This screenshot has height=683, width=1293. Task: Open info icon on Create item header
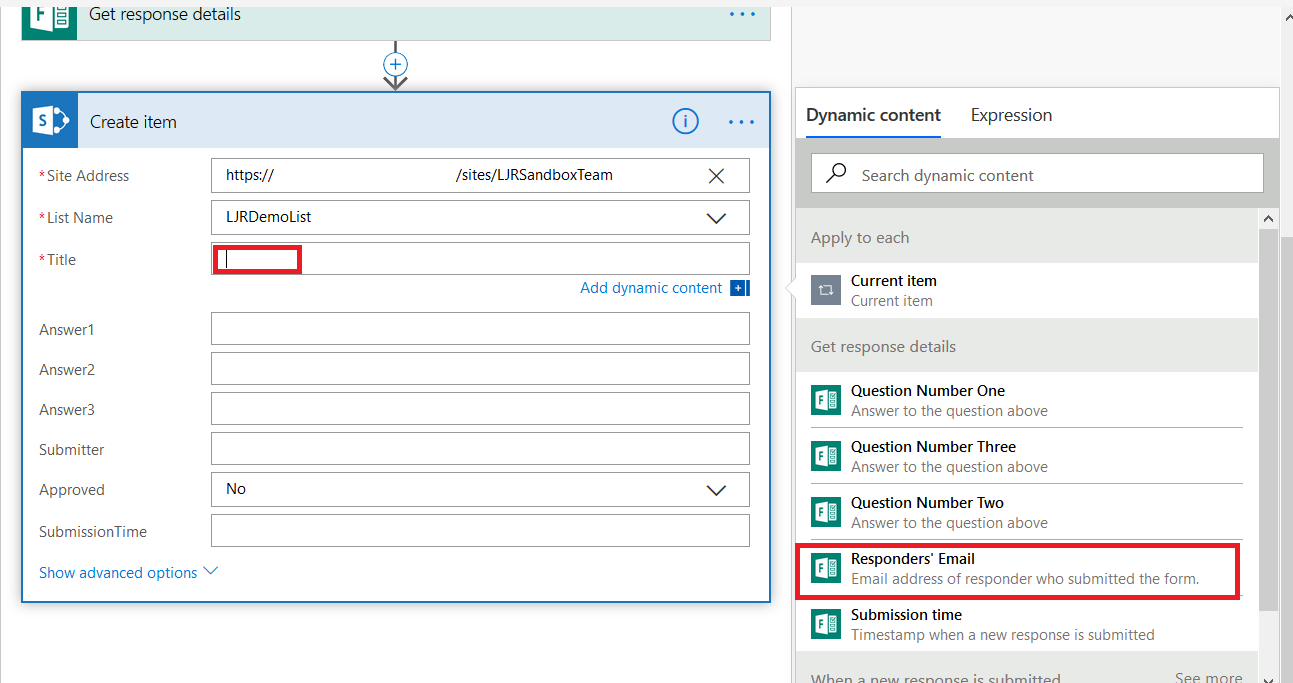[685, 121]
